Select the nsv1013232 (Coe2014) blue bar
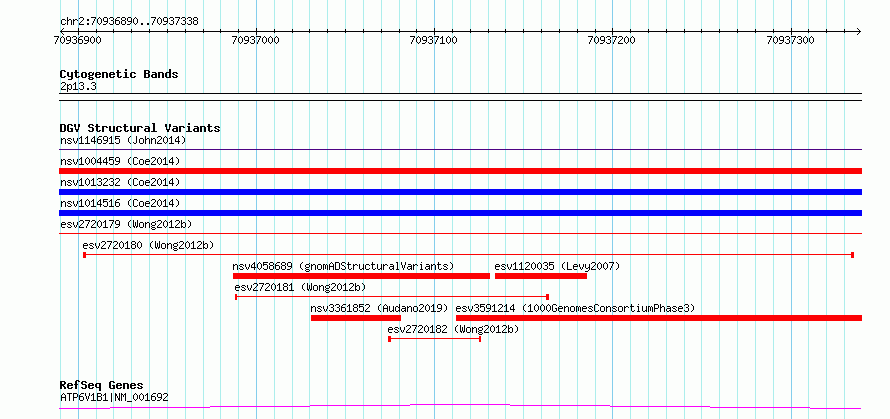Image resolution: width=890 pixels, height=419 pixels. pyautogui.click(x=460, y=192)
